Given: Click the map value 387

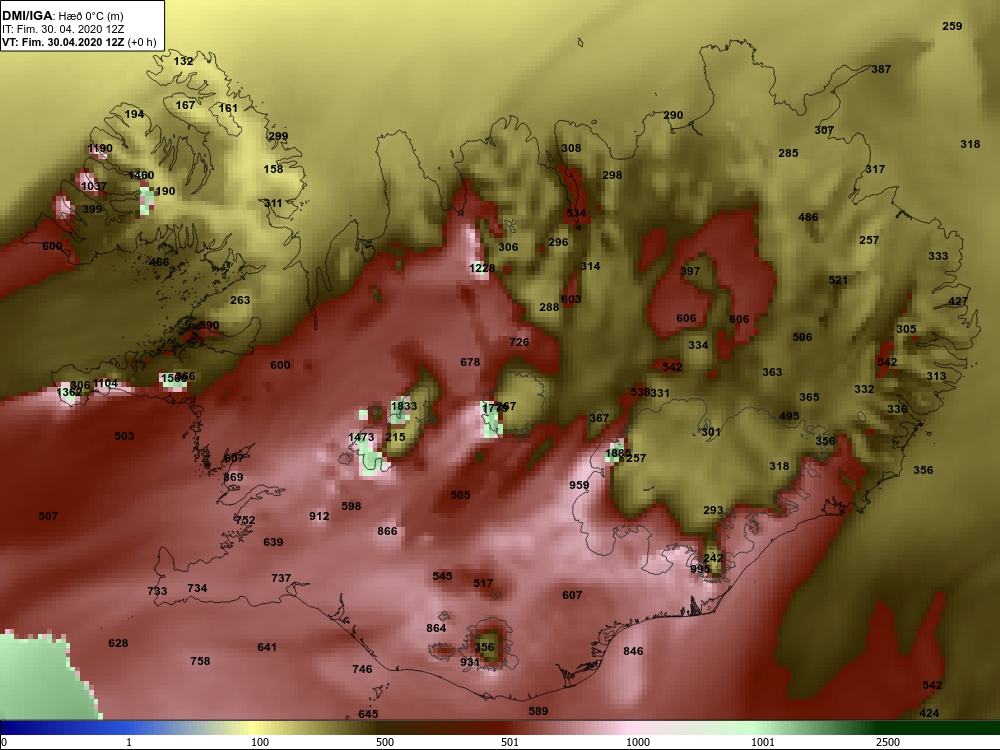Looking at the screenshot, I should pos(881,70).
